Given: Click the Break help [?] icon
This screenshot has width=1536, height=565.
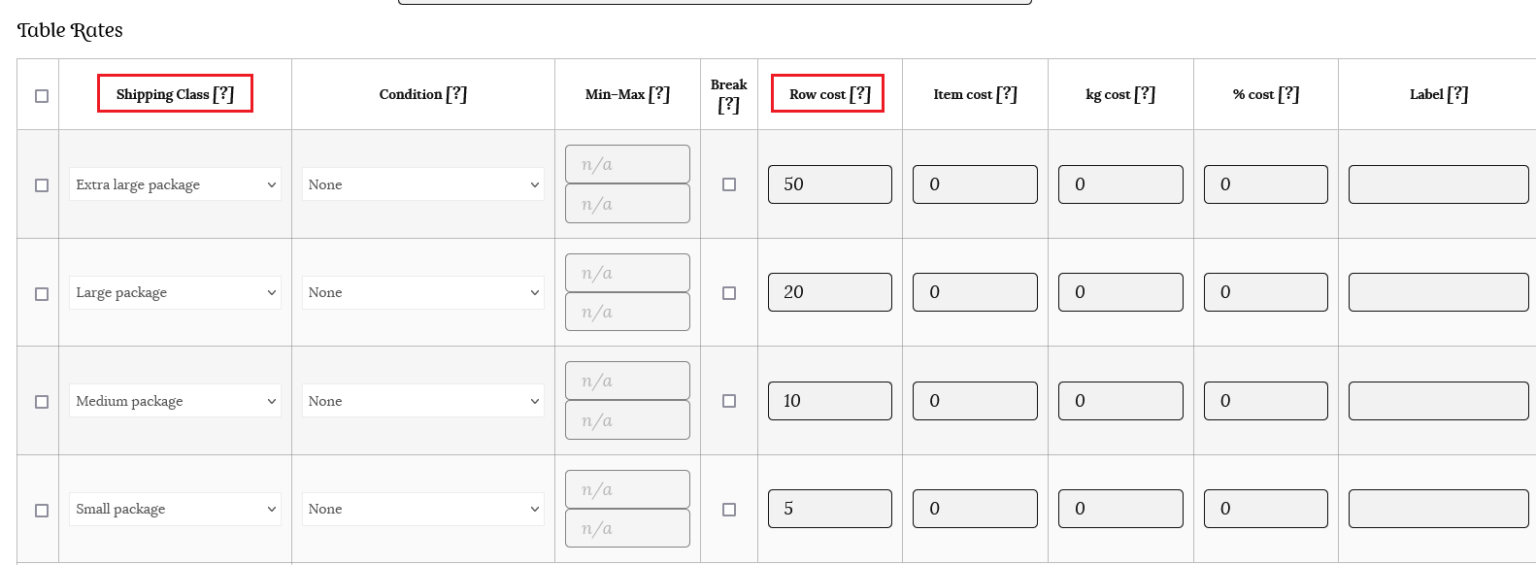Looking at the screenshot, I should [729, 105].
